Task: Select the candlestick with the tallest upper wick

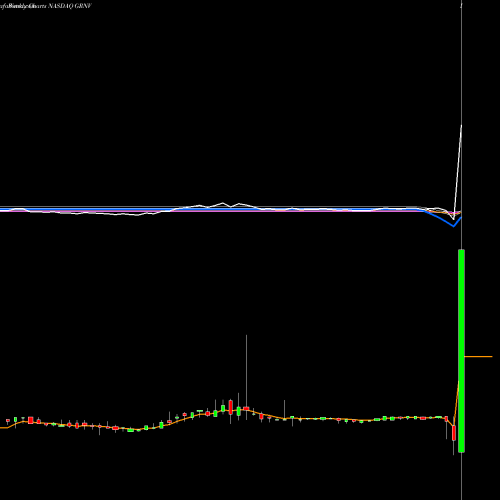Action: pyautogui.click(x=246, y=408)
